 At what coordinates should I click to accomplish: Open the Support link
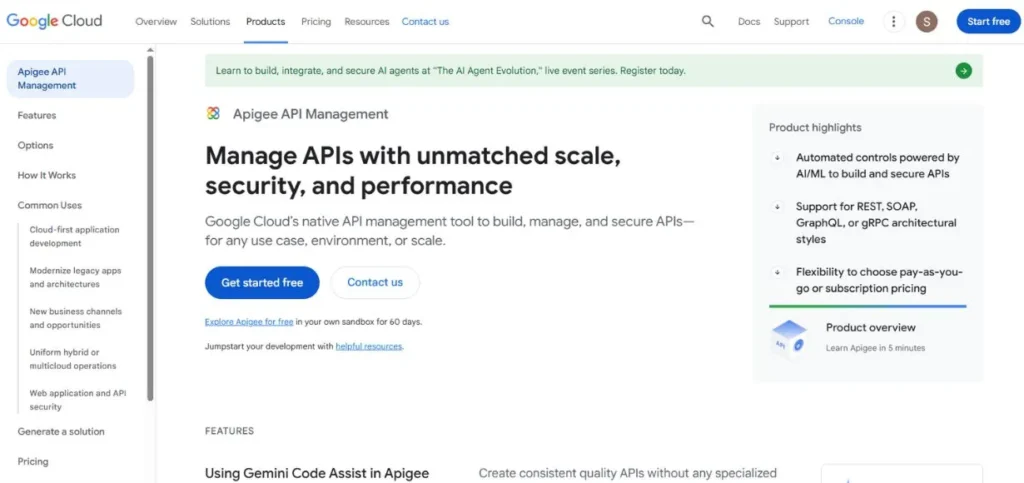point(792,22)
